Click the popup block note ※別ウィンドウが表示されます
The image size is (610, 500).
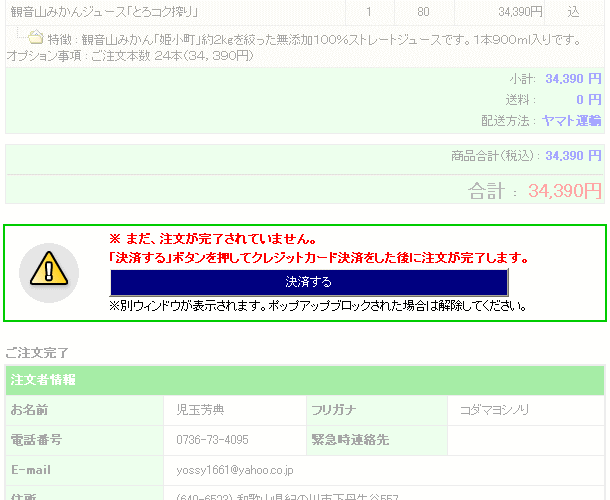pyautogui.click(x=318, y=306)
